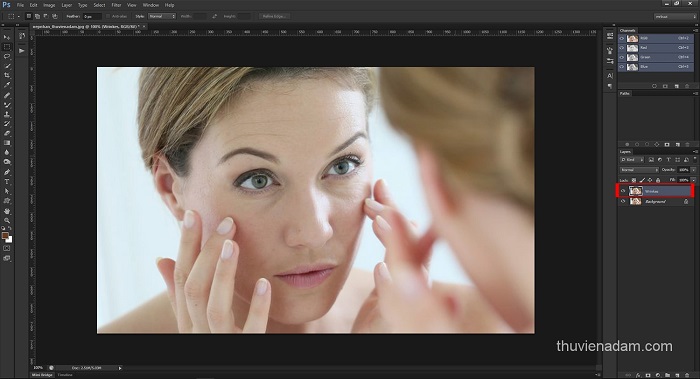Filter layers by pixel type icon
This screenshot has width=700, height=379.
click(x=651, y=160)
